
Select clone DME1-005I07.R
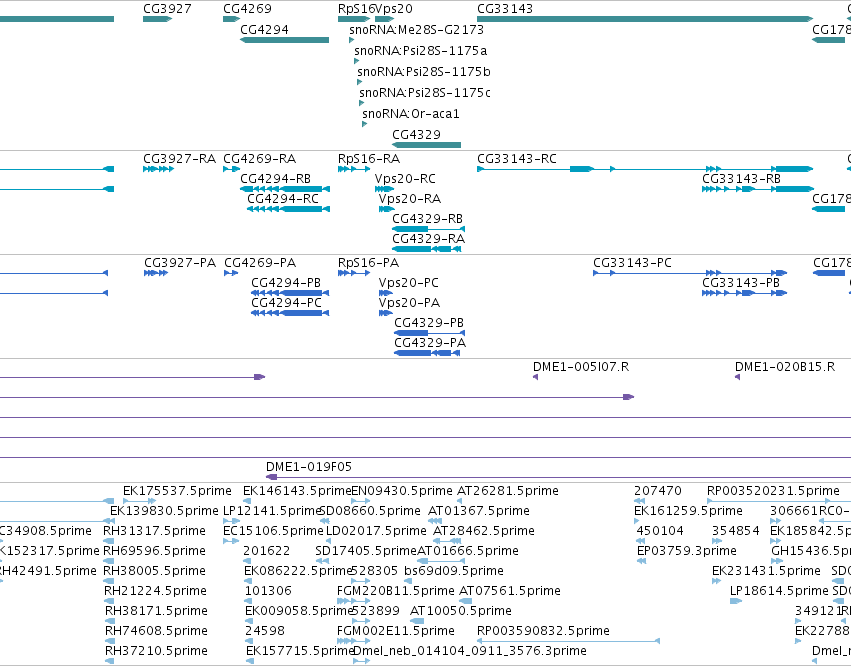581,367
